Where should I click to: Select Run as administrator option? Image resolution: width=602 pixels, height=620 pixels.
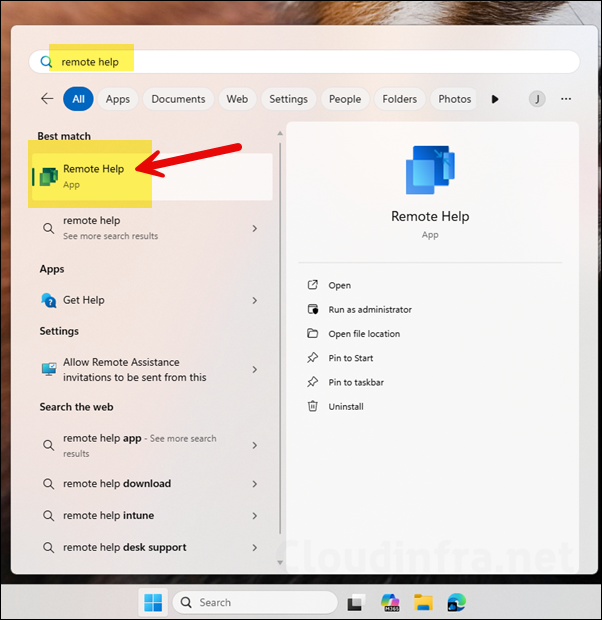369,310
